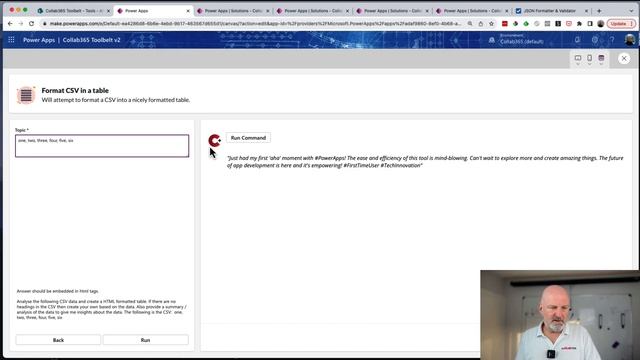Open the Chrome profile avatar
Image resolution: width=640 pixels, height=360 pixels.
[x=601, y=24]
